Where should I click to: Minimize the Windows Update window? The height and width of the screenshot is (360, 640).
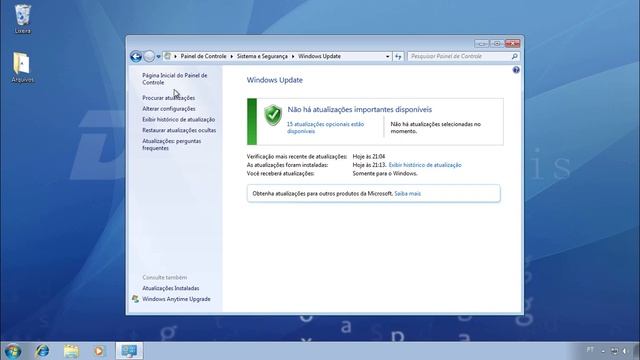click(482, 43)
